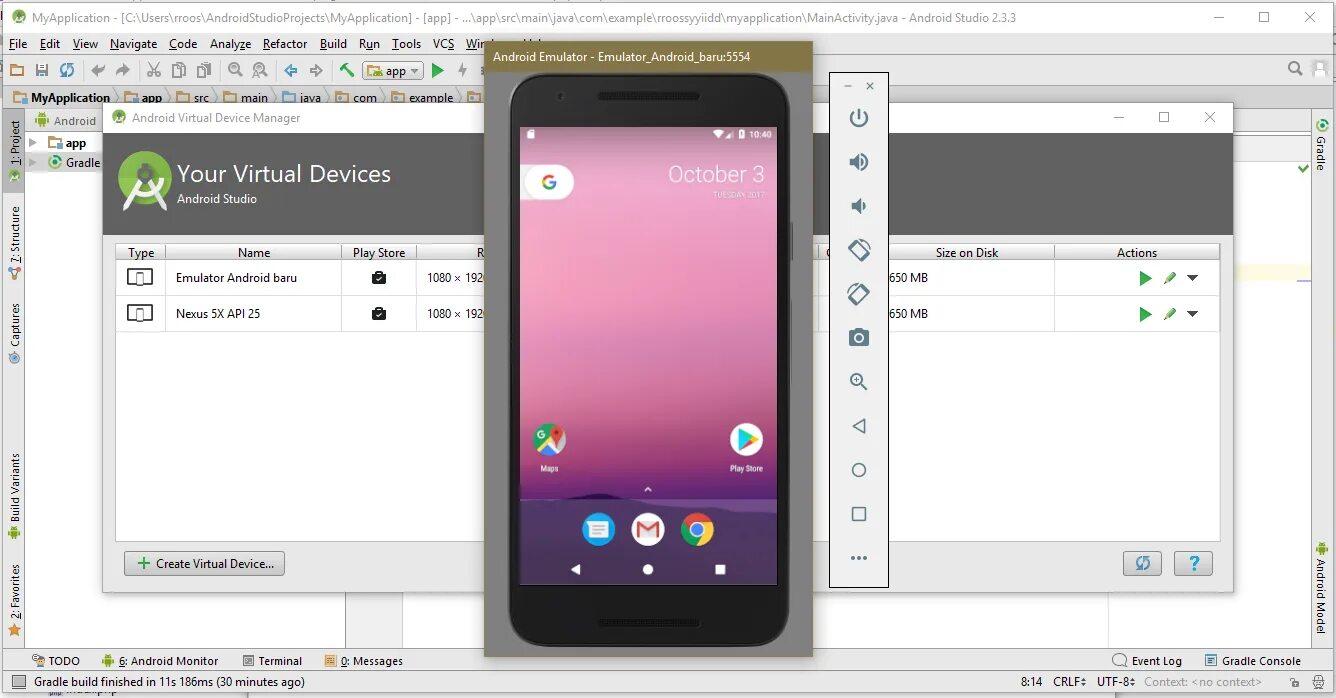Lower emulator volume with volume down icon
The height and width of the screenshot is (698, 1336).
click(858, 206)
